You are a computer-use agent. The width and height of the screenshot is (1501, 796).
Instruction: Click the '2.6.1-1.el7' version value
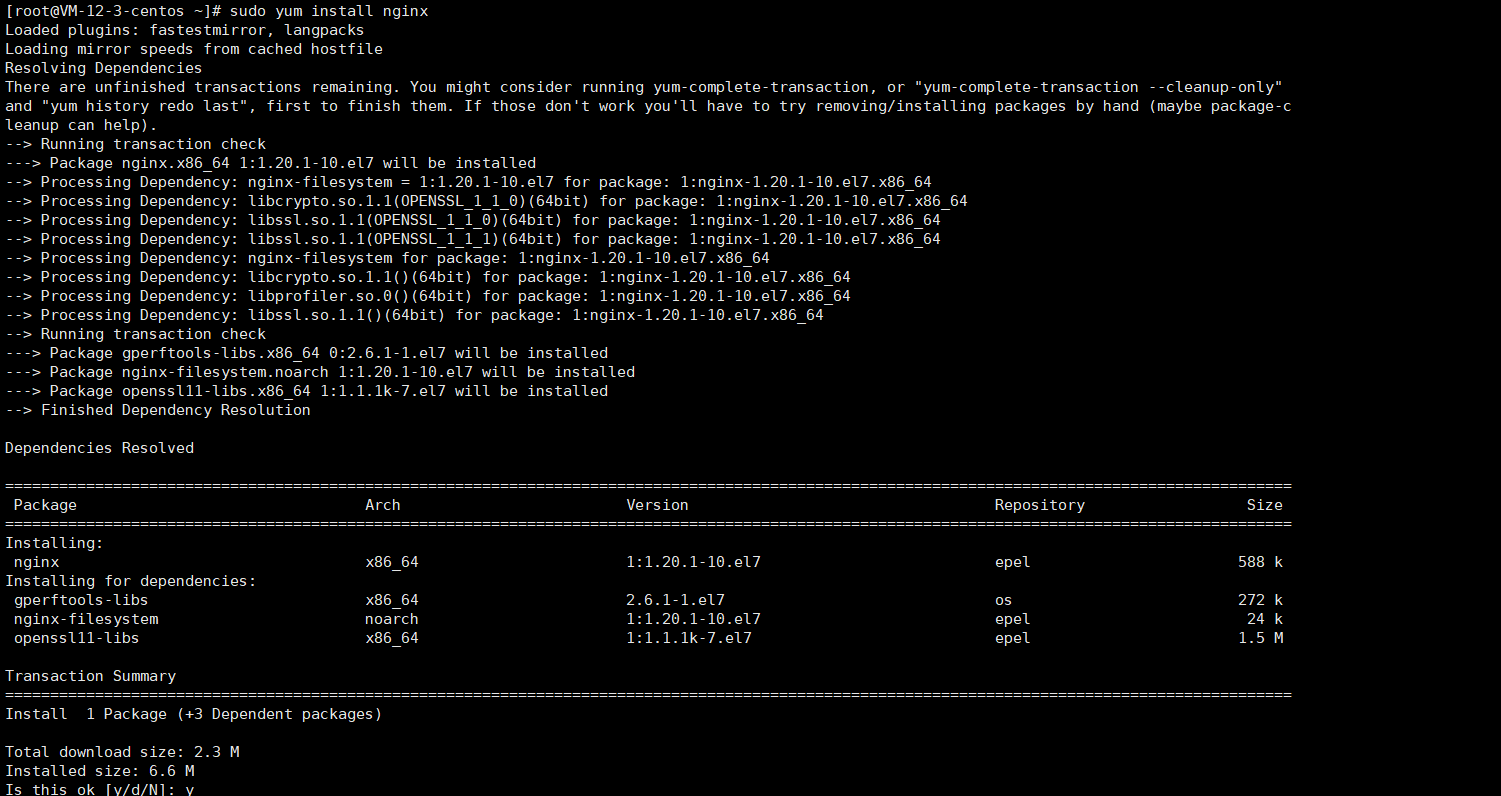(676, 600)
